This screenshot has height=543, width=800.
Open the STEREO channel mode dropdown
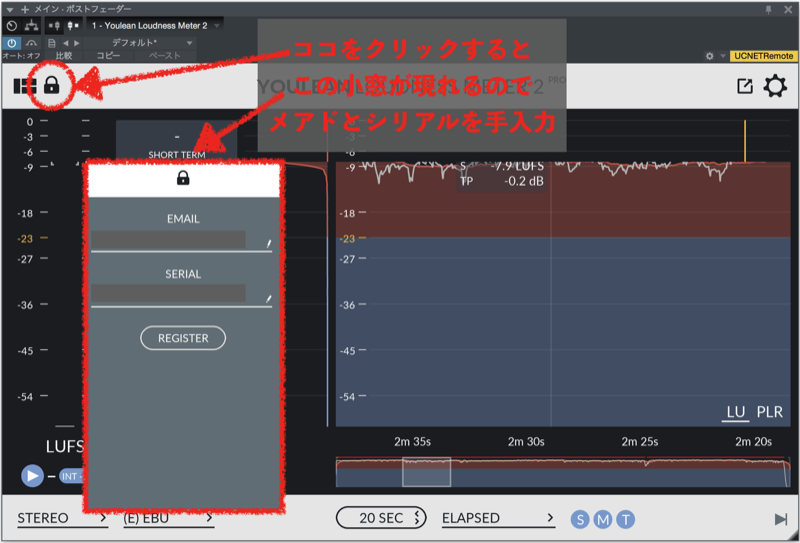click(x=62, y=519)
